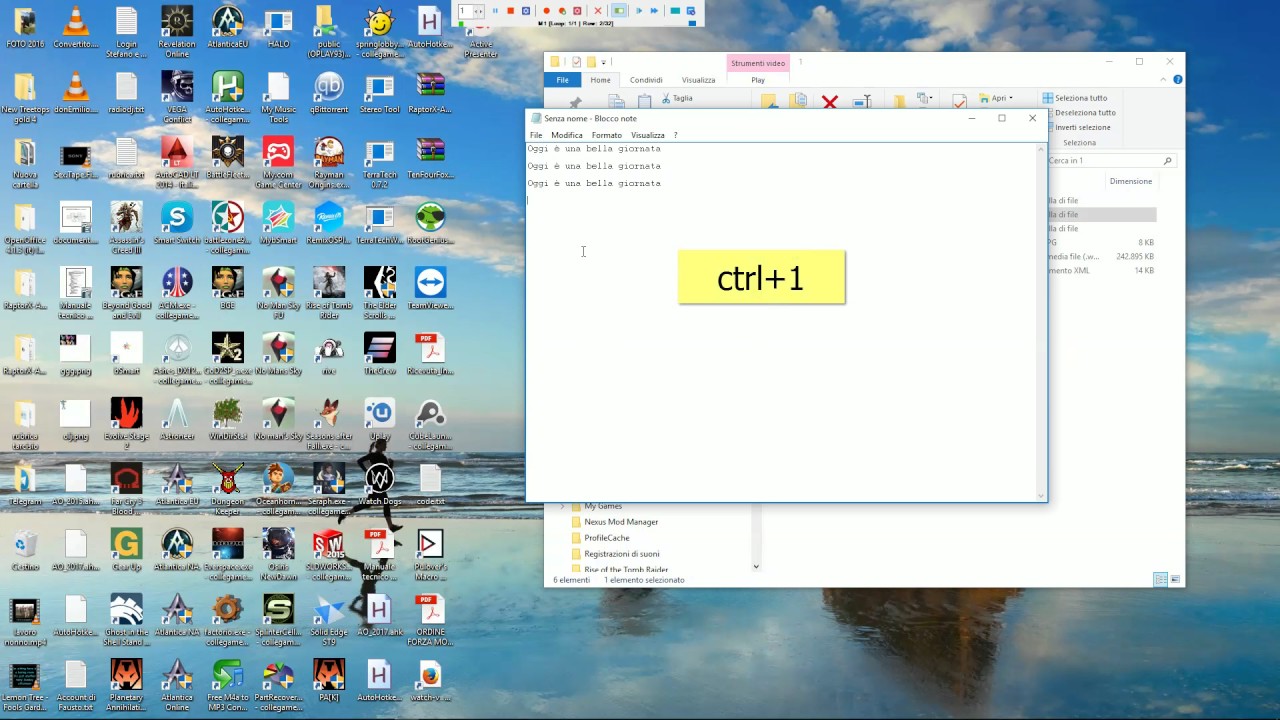This screenshot has width=1280, height=720.
Task: Click the navigation pane scroll-down arrow
Action: tap(756, 567)
